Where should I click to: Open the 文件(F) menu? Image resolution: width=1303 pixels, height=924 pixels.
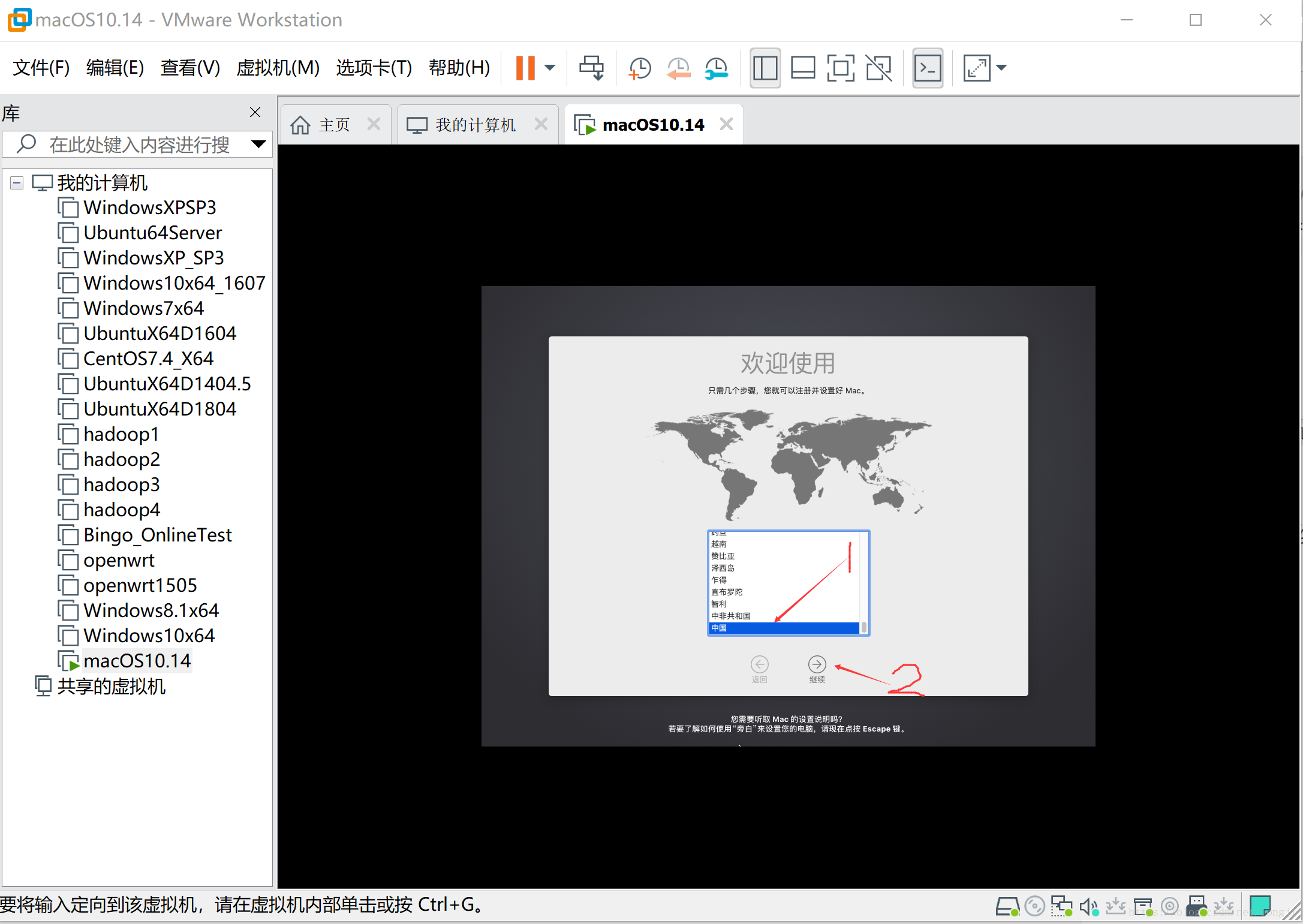click(x=41, y=68)
